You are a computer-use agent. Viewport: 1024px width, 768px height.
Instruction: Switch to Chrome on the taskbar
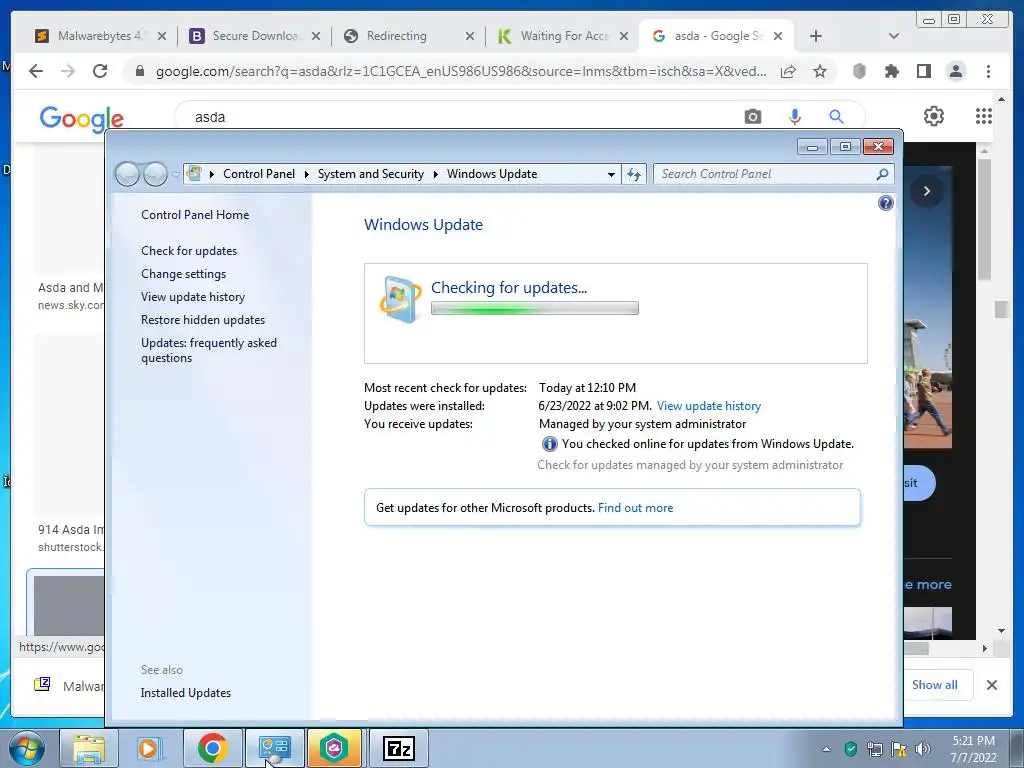(212, 748)
